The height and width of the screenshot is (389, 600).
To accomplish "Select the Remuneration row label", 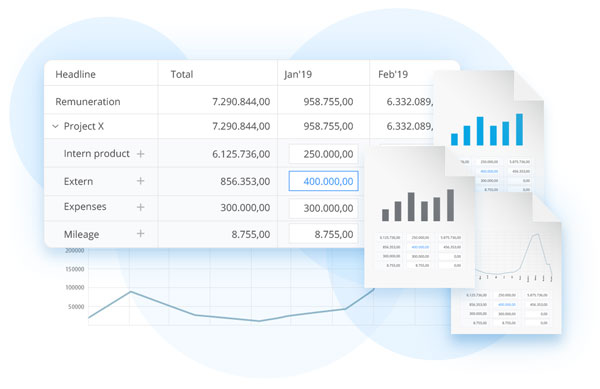I will 88,102.
